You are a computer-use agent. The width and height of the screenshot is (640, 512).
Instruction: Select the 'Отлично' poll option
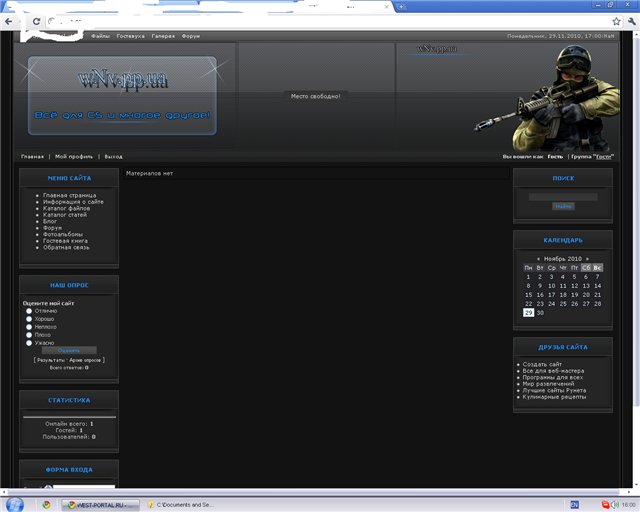point(29,311)
